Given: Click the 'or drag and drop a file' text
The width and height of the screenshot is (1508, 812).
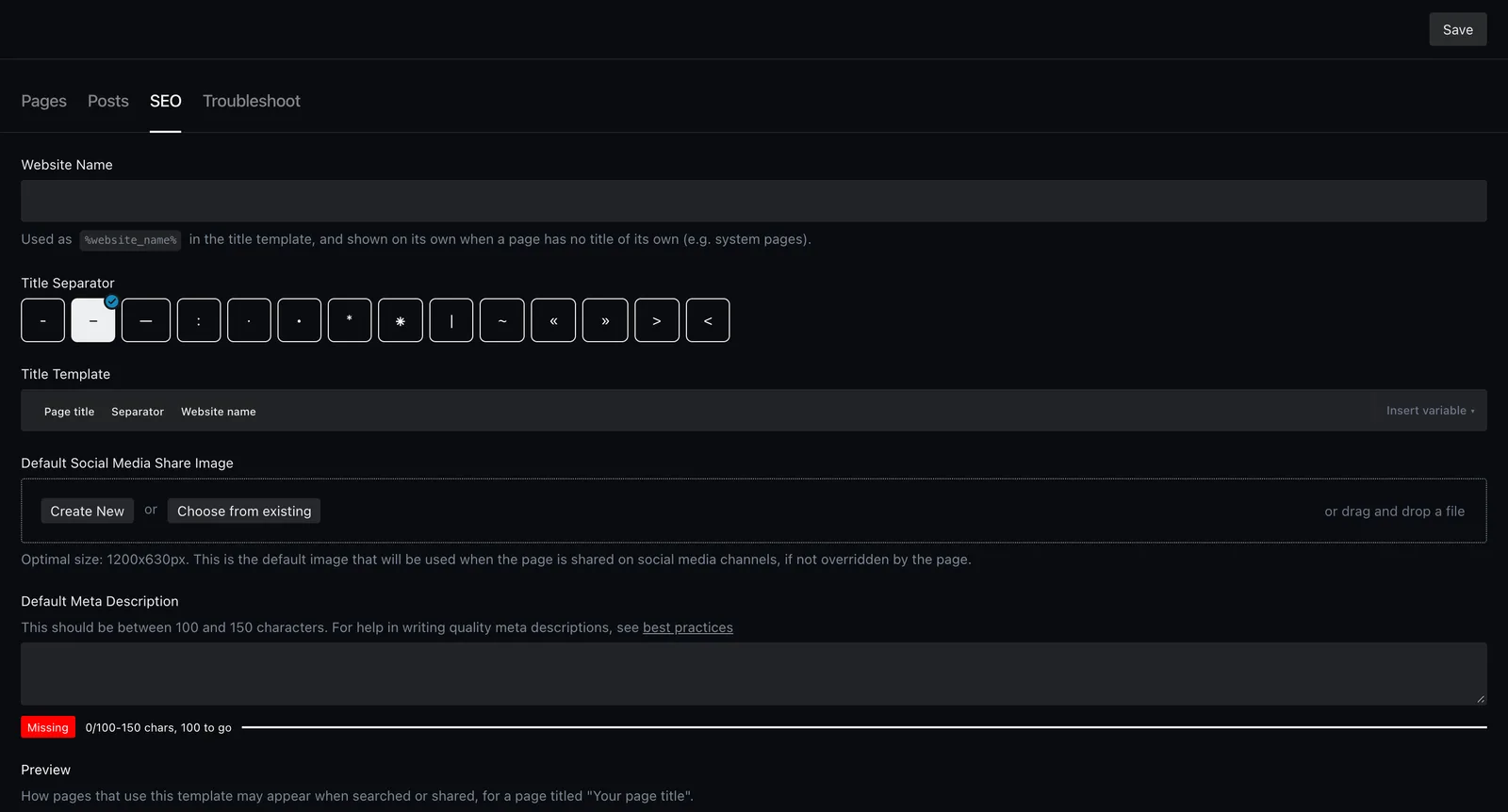Looking at the screenshot, I should click(1395, 511).
